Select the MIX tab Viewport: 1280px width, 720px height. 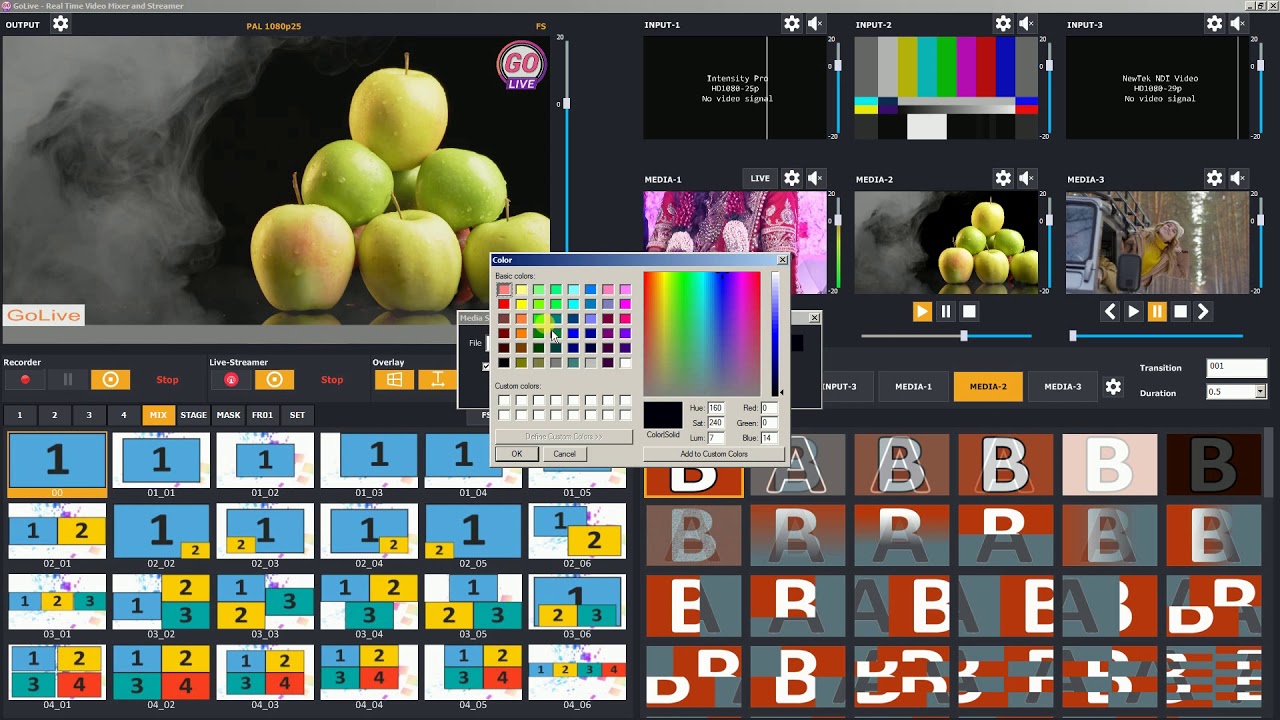click(x=158, y=415)
